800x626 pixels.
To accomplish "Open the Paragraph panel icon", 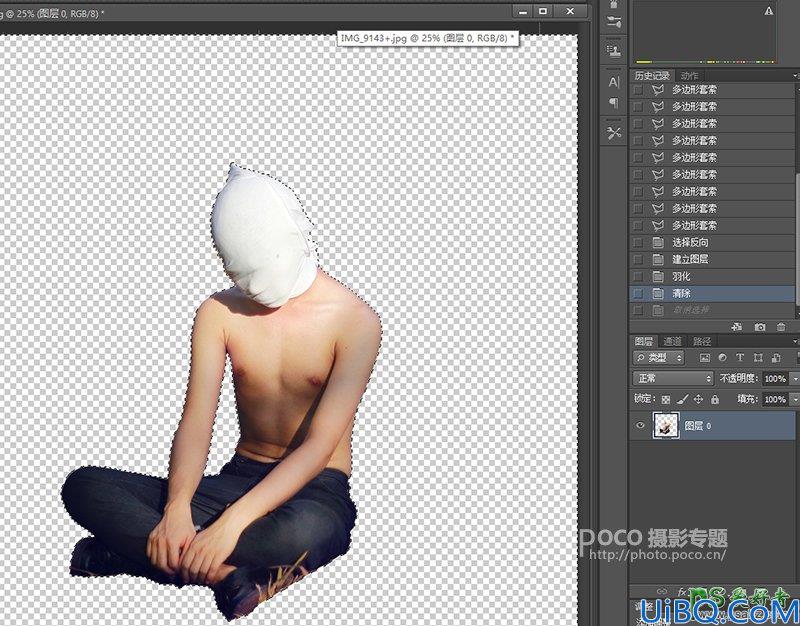I will point(614,104).
